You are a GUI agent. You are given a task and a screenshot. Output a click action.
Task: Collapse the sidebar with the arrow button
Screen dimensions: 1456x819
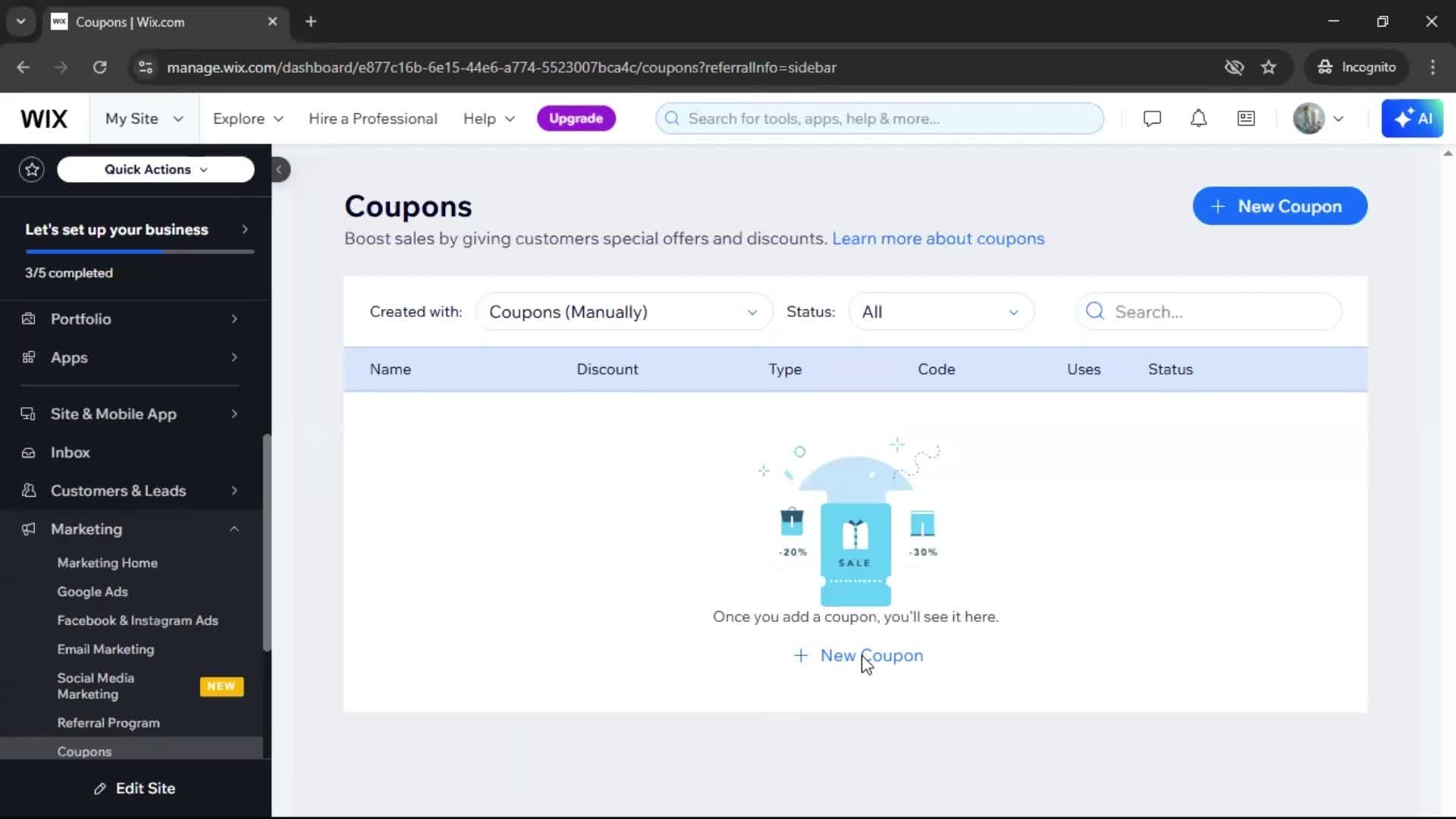tap(279, 169)
